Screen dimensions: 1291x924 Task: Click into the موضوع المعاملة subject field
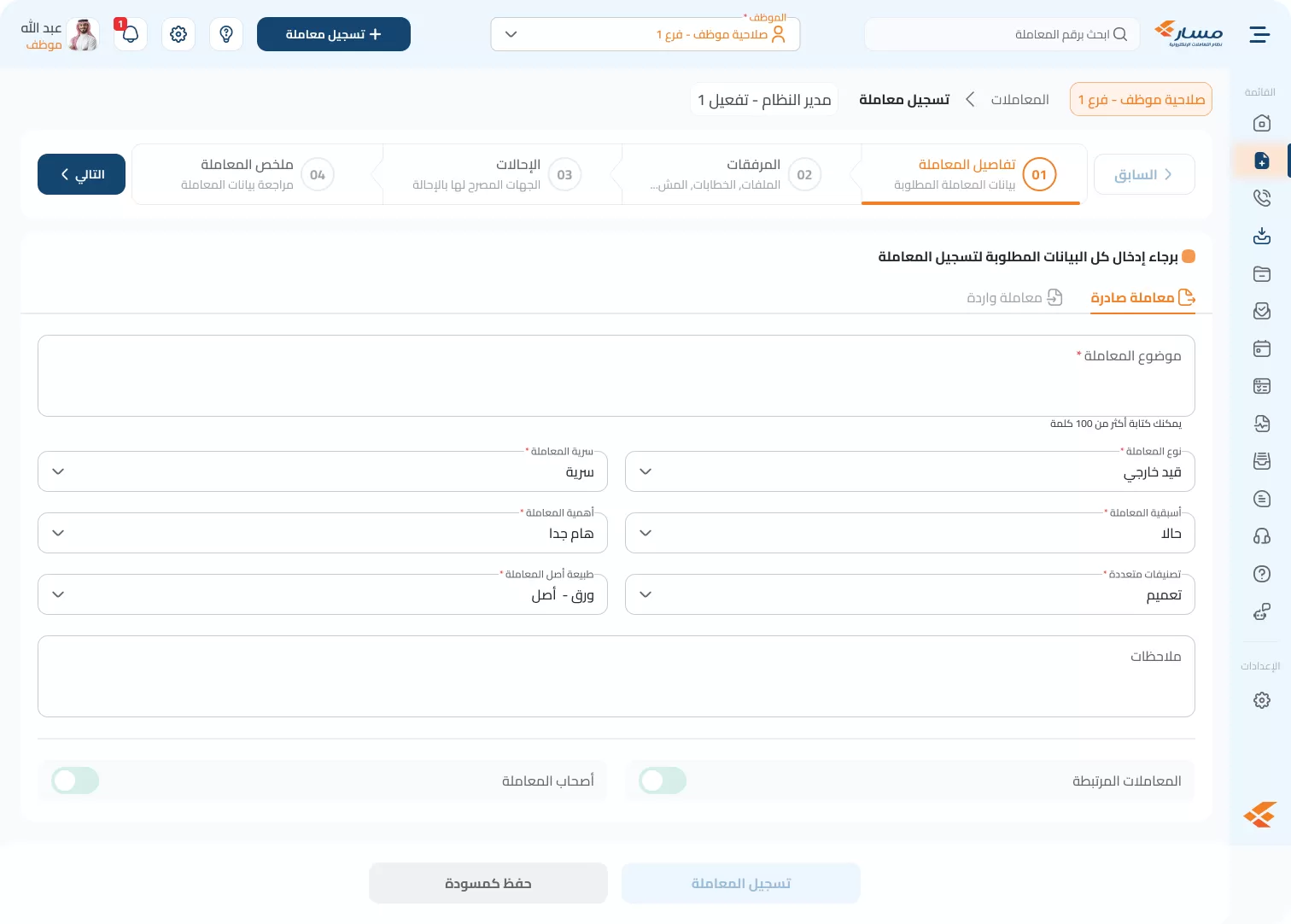(616, 376)
